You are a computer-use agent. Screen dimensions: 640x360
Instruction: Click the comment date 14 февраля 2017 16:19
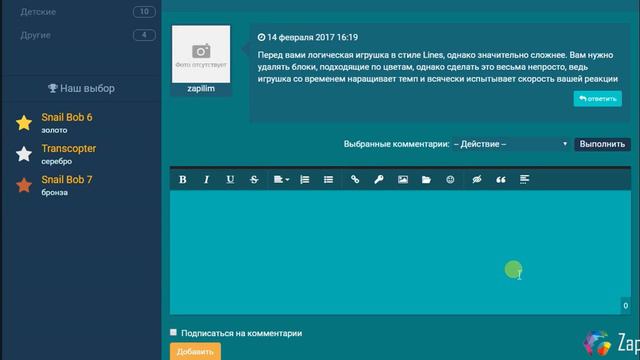[312, 37]
